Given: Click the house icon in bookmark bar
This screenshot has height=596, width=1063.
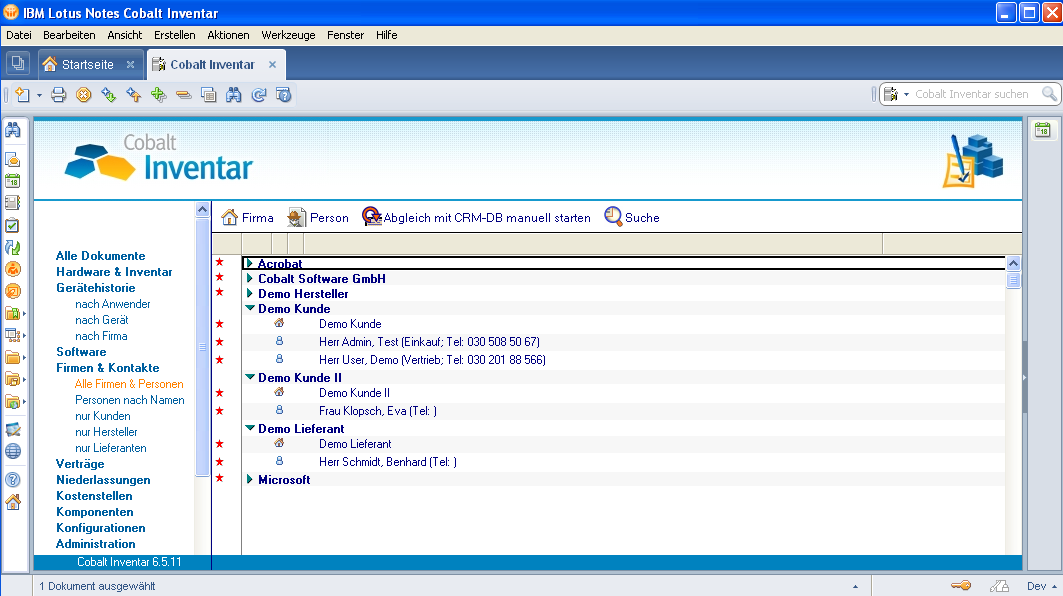Looking at the screenshot, I should pyautogui.click(x=13, y=502).
